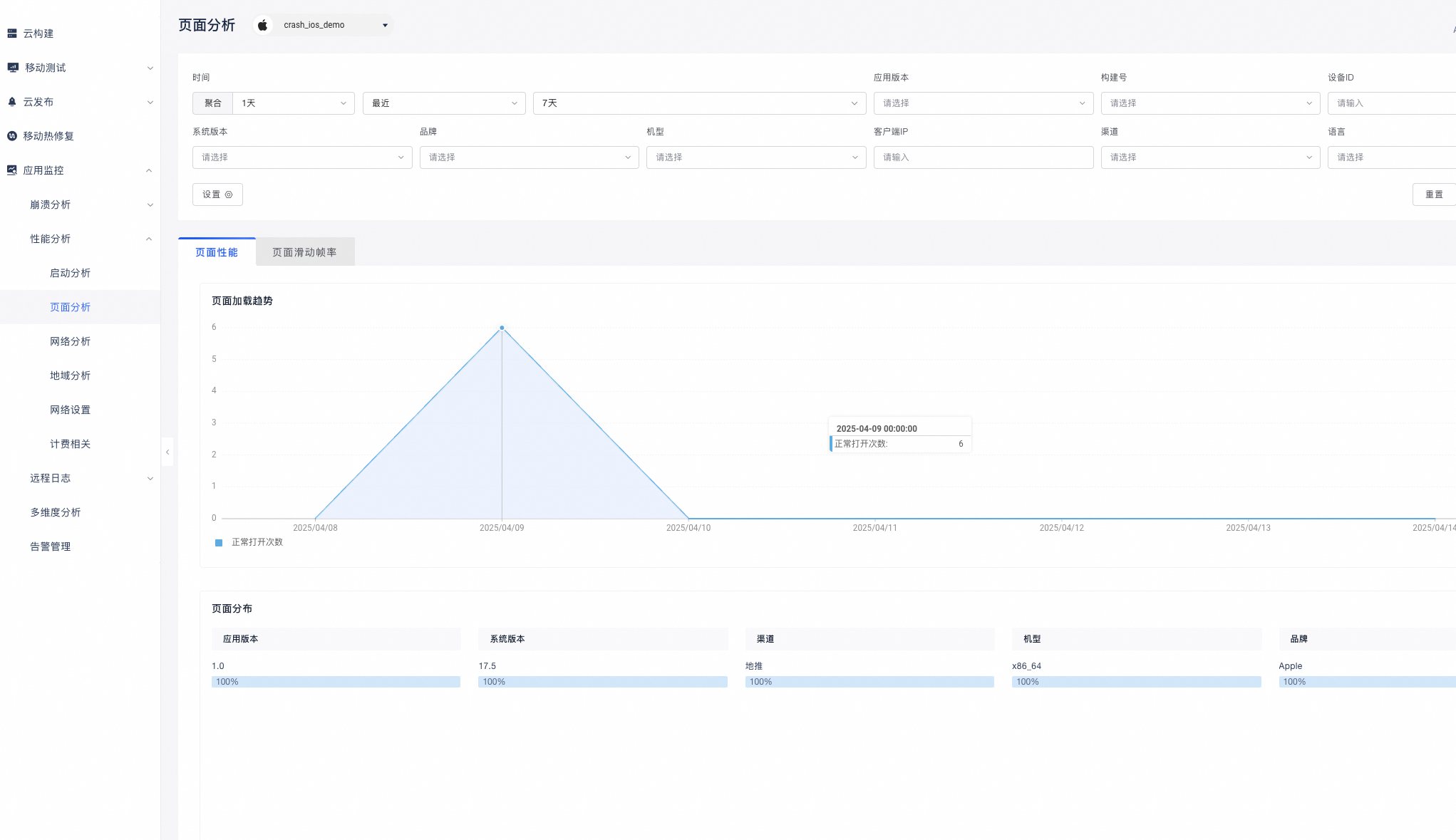Open 网络设置 in the sidebar
Viewport: 1456px width, 840px height.
(x=70, y=410)
